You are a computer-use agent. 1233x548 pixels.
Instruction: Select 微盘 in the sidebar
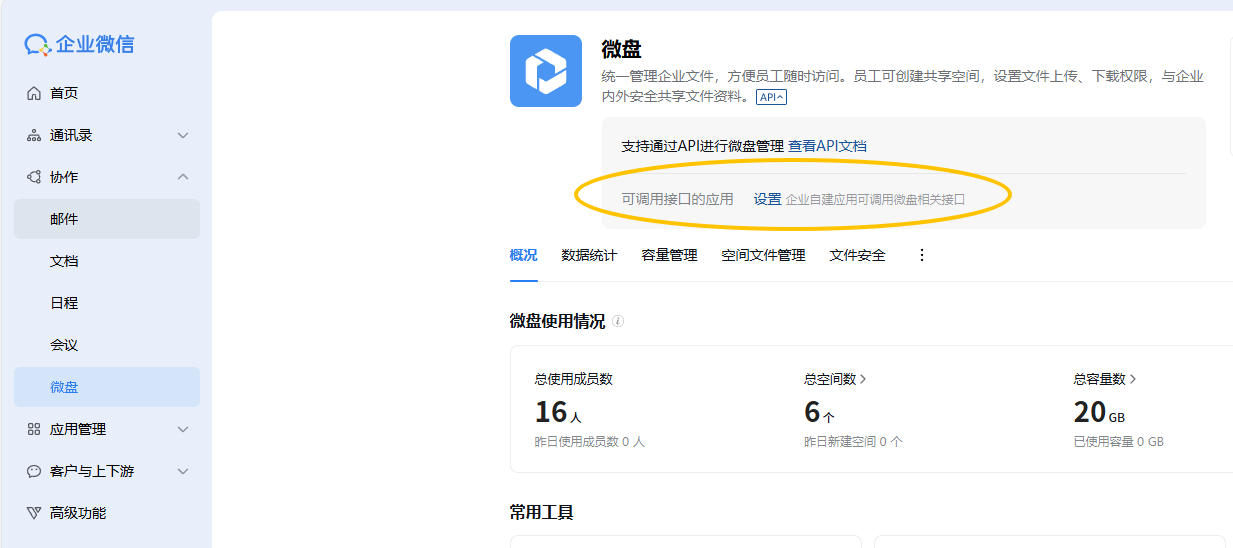click(x=107, y=387)
